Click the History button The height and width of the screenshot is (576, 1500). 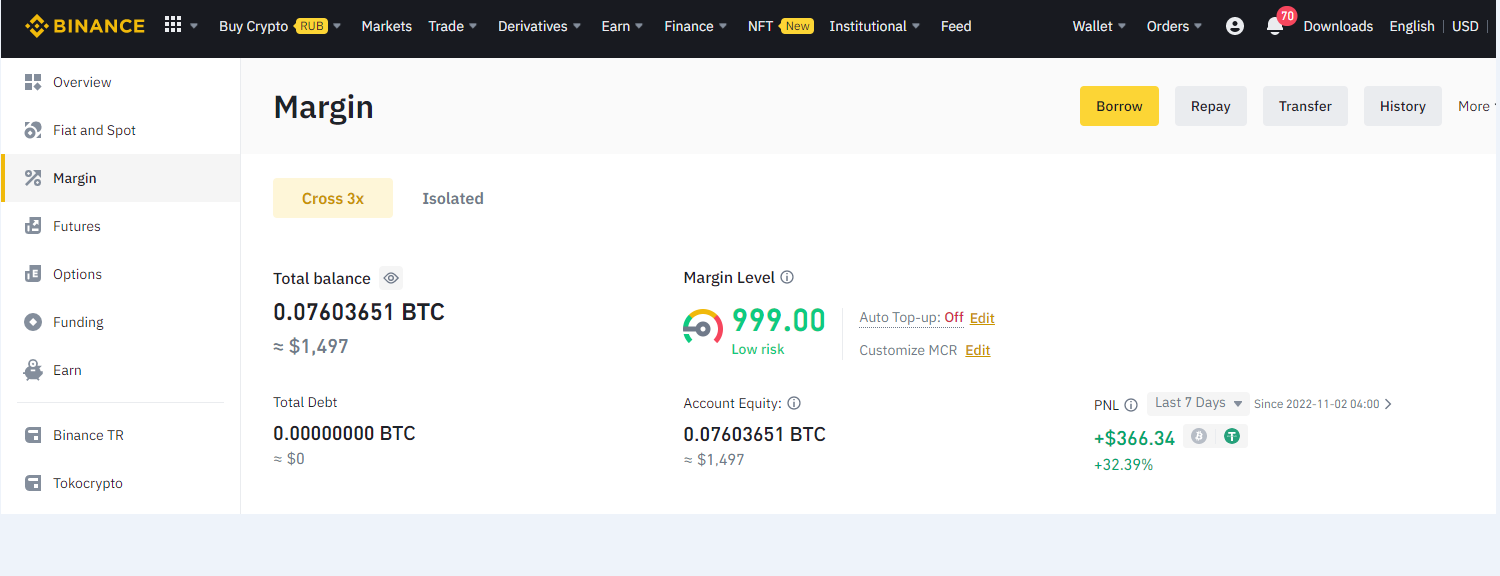[1403, 106]
